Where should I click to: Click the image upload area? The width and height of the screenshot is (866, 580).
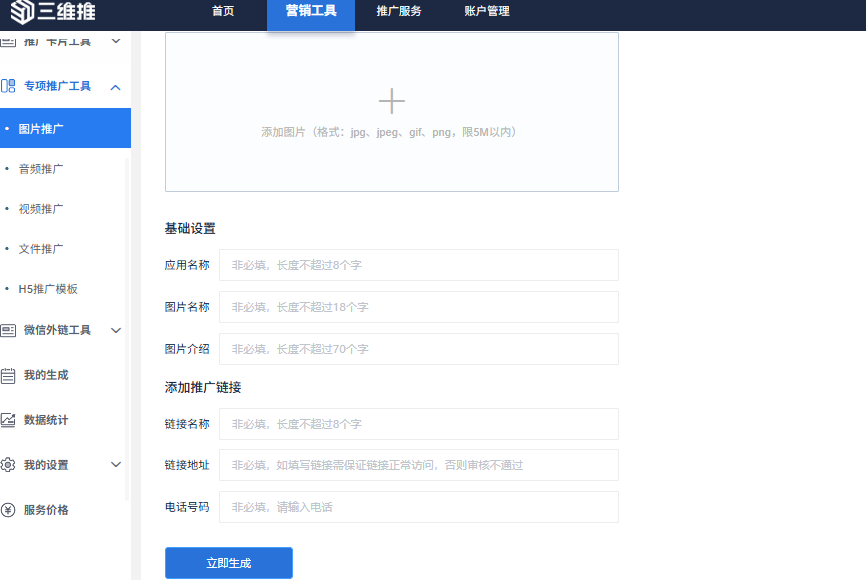tap(392, 112)
